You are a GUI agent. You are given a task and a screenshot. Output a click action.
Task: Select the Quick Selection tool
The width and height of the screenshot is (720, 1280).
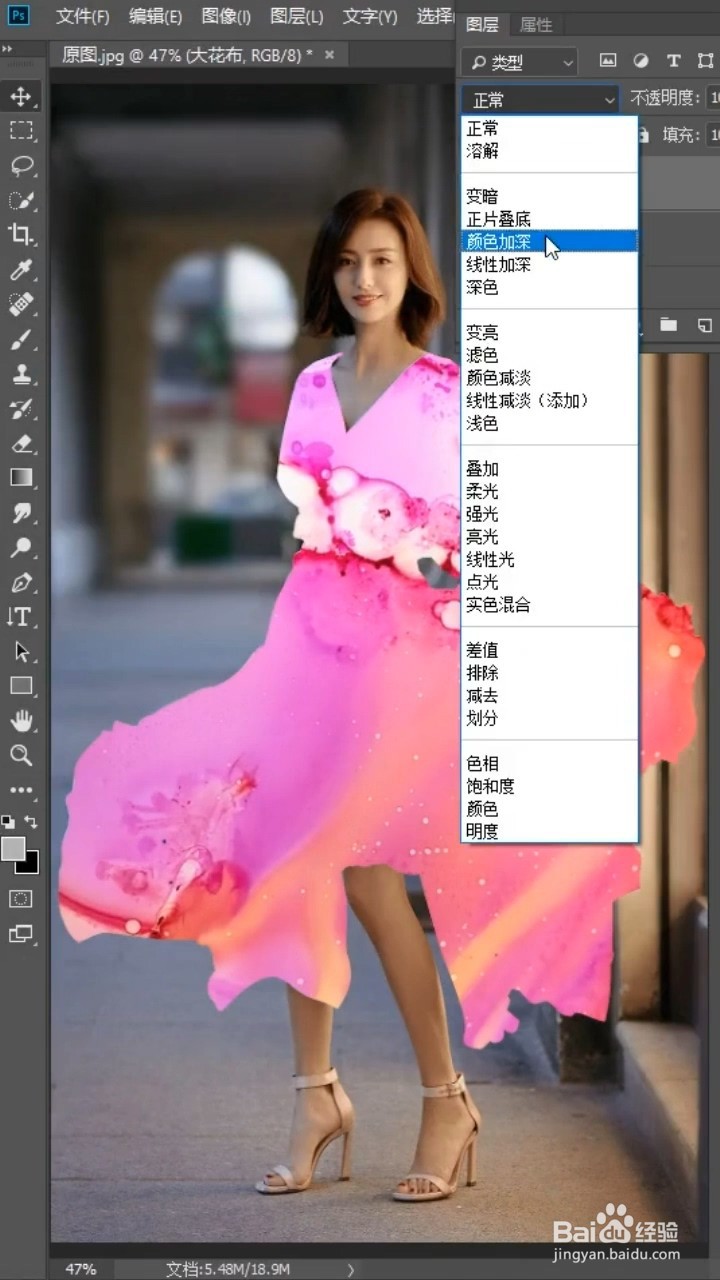coord(21,200)
